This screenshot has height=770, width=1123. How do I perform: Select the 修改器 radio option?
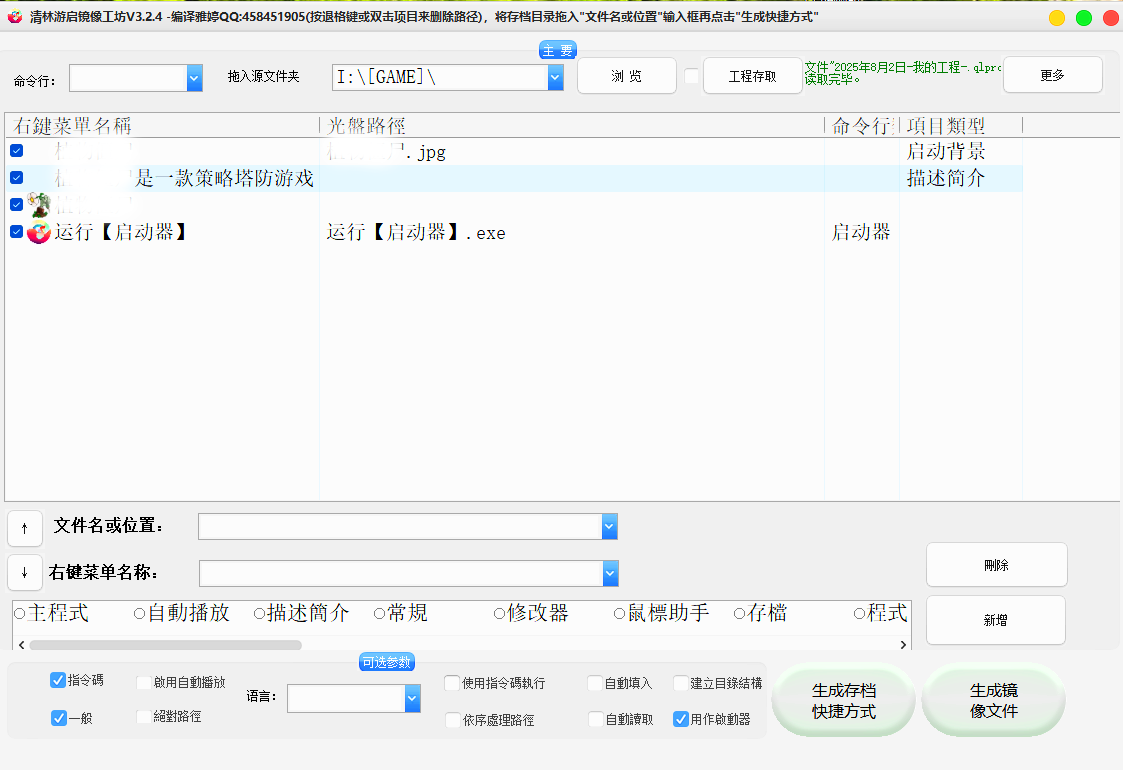click(499, 613)
